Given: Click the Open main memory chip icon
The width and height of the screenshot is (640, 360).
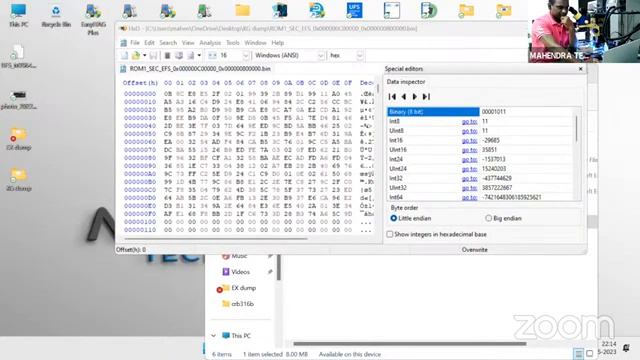Looking at the screenshot, I should point(167,56).
